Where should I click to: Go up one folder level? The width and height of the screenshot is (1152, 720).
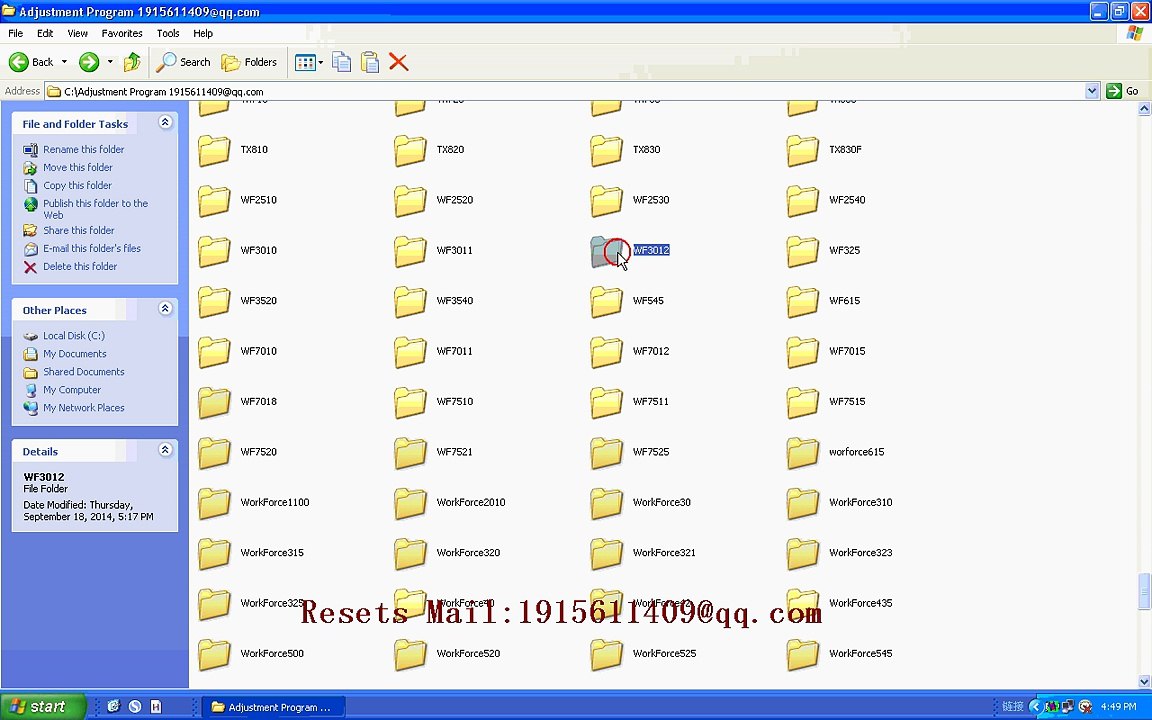132,62
